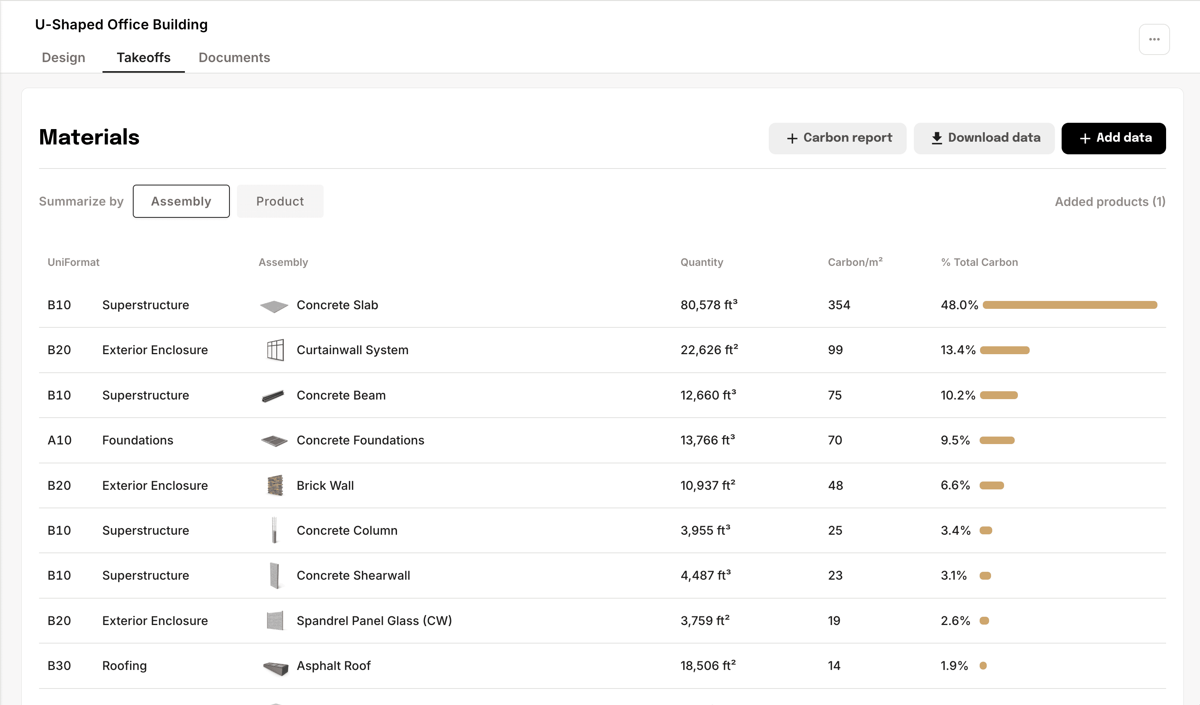1200x705 pixels.
Task: Open the Documents tab
Action: pyautogui.click(x=234, y=57)
